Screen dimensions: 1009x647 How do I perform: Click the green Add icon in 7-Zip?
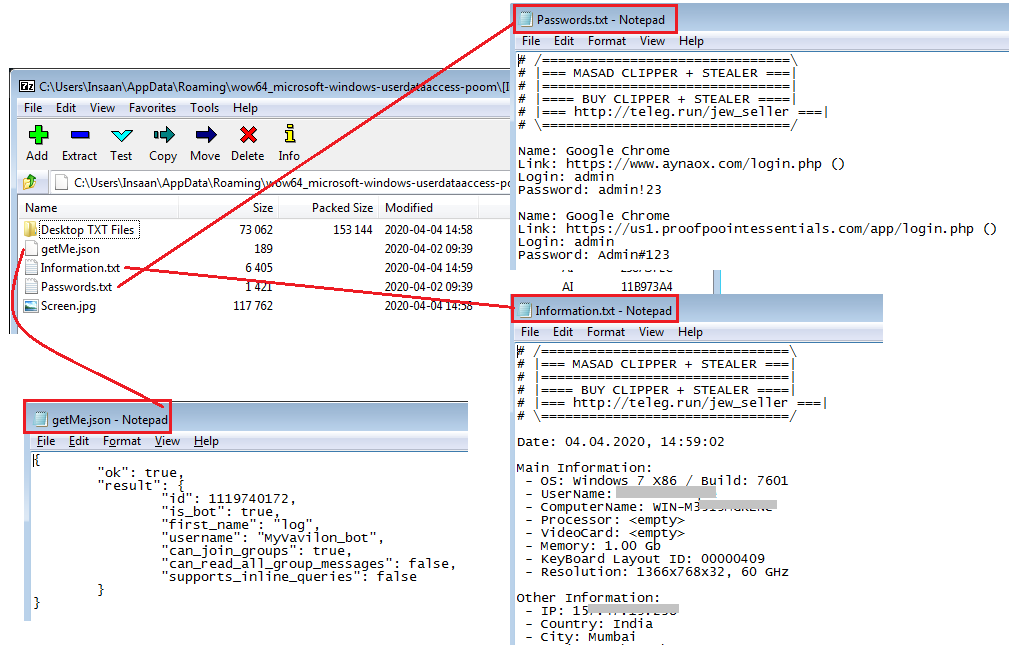pyautogui.click(x=37, y=135)
